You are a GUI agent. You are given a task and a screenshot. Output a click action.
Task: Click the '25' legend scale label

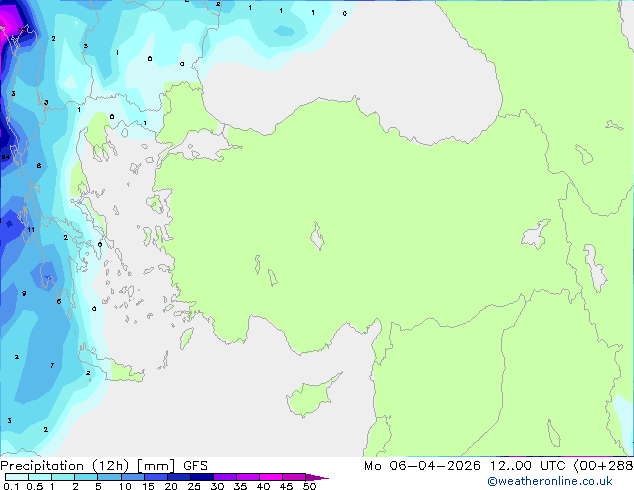194,486
